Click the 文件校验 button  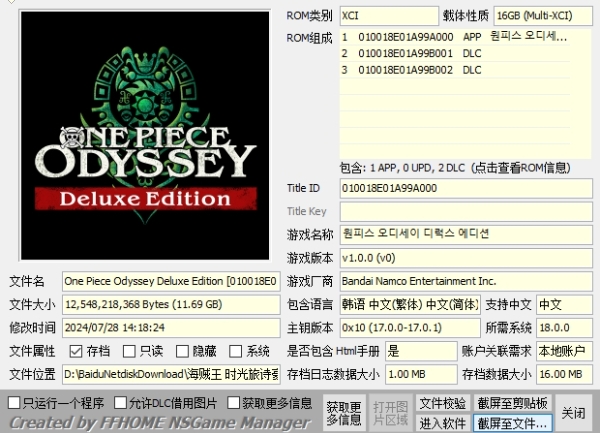pos(442,403)
